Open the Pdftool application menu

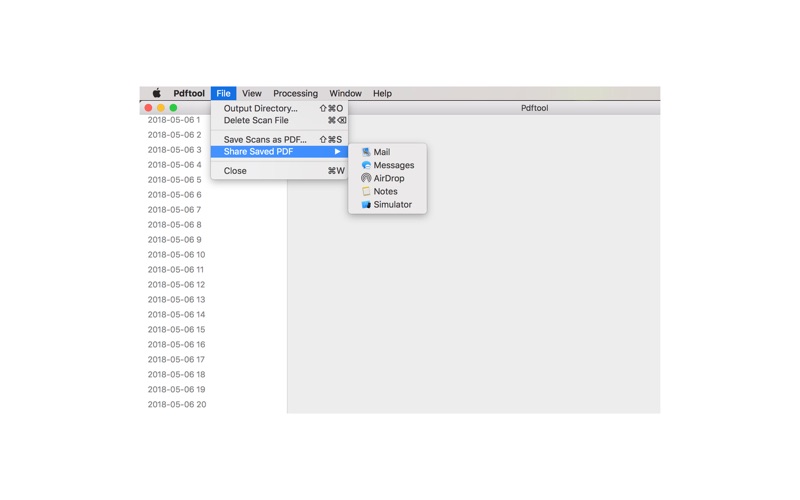(x=189, y=93)
